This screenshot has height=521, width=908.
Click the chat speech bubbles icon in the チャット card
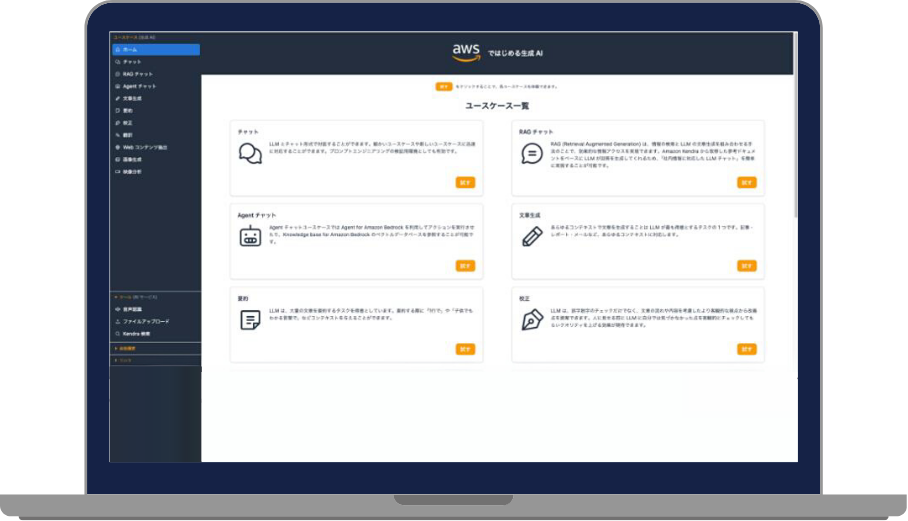click(x=250, y=153)
